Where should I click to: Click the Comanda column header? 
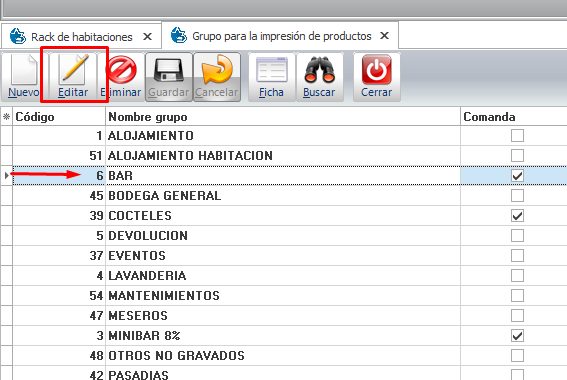[513, 117]
